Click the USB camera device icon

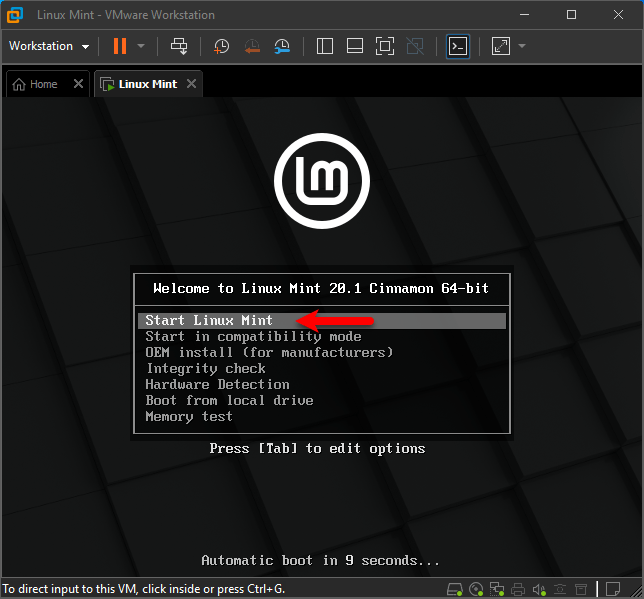[560, 590]
